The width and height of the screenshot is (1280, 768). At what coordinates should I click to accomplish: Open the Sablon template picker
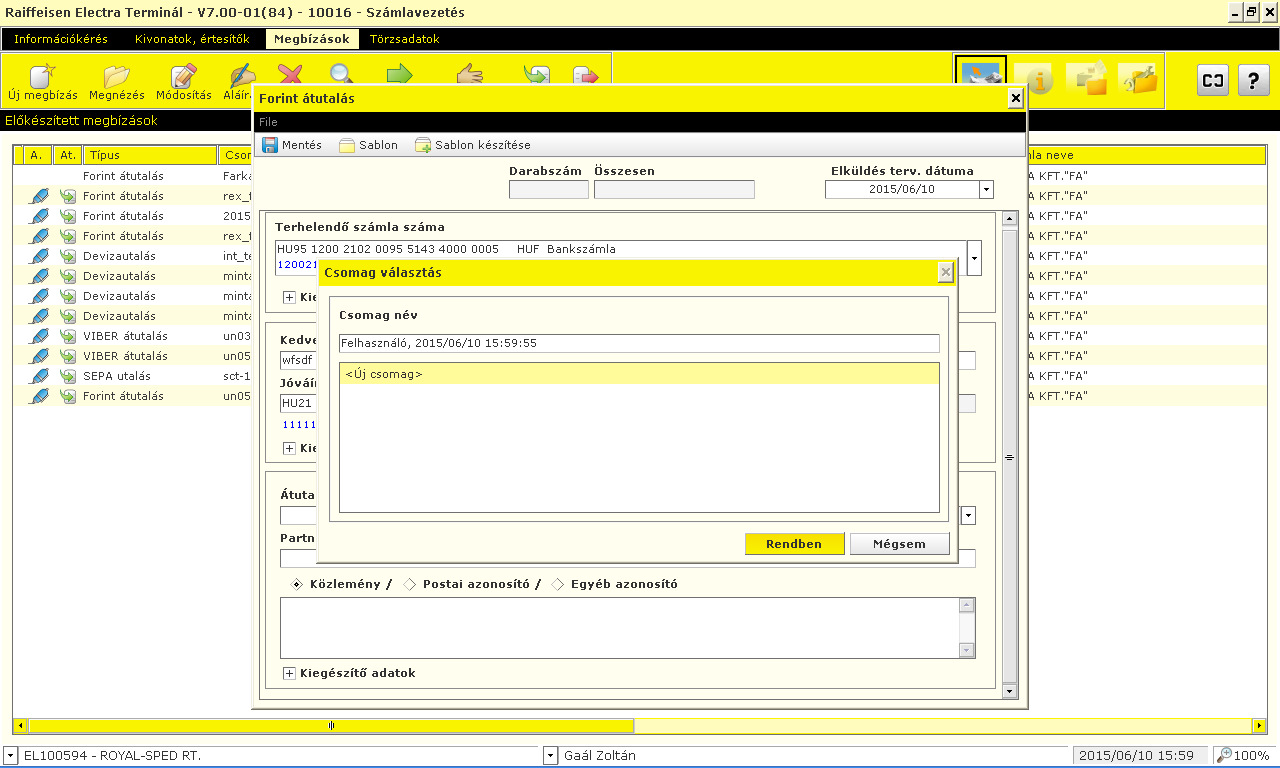pos(368,145)
